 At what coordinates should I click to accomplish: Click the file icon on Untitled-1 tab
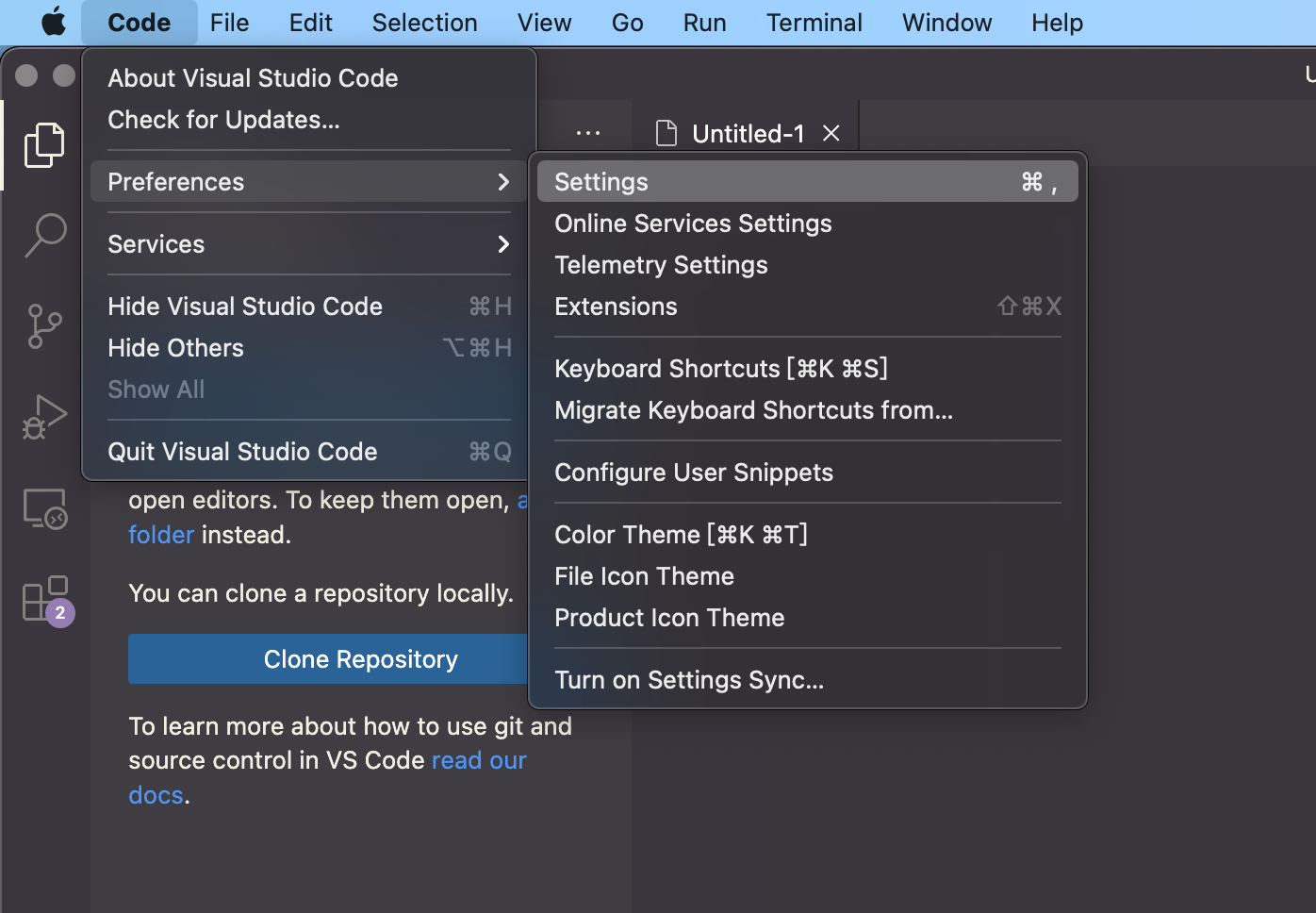(666, 133)
